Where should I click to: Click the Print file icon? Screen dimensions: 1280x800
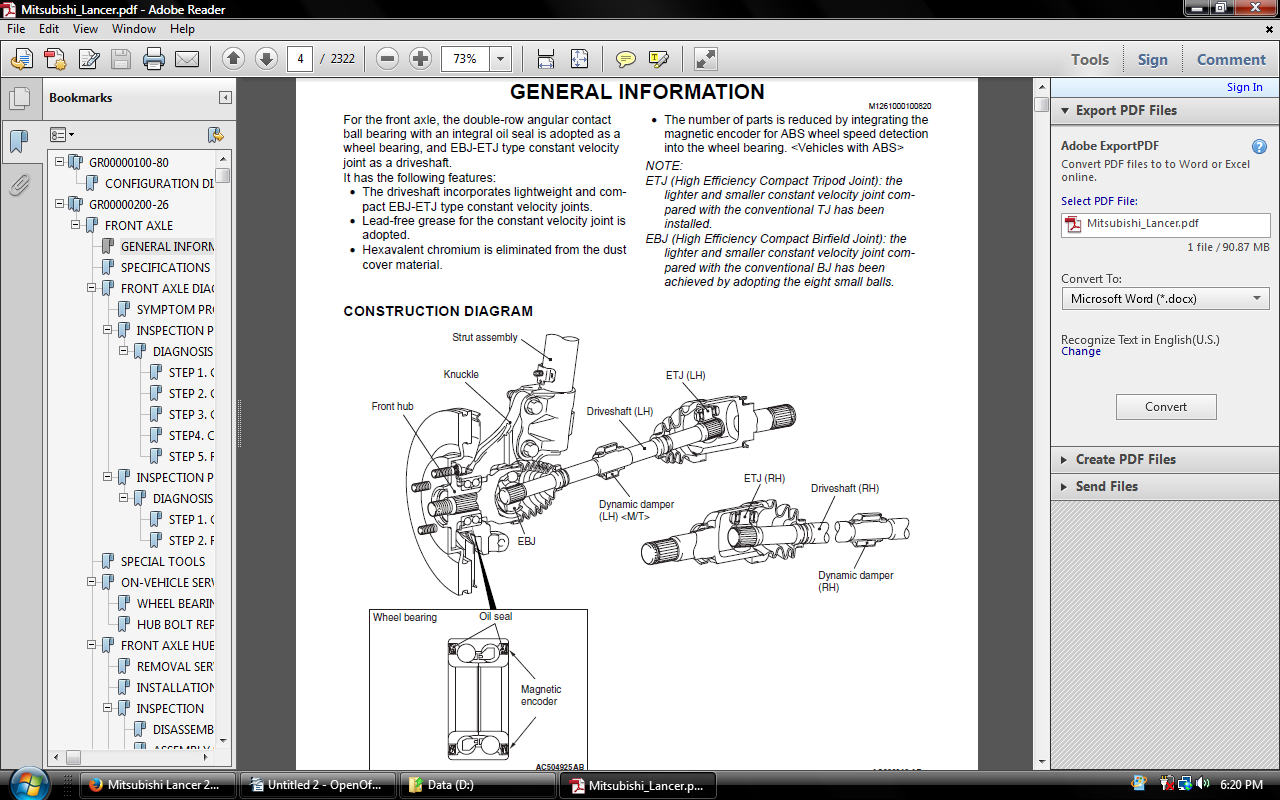[153, 59]
